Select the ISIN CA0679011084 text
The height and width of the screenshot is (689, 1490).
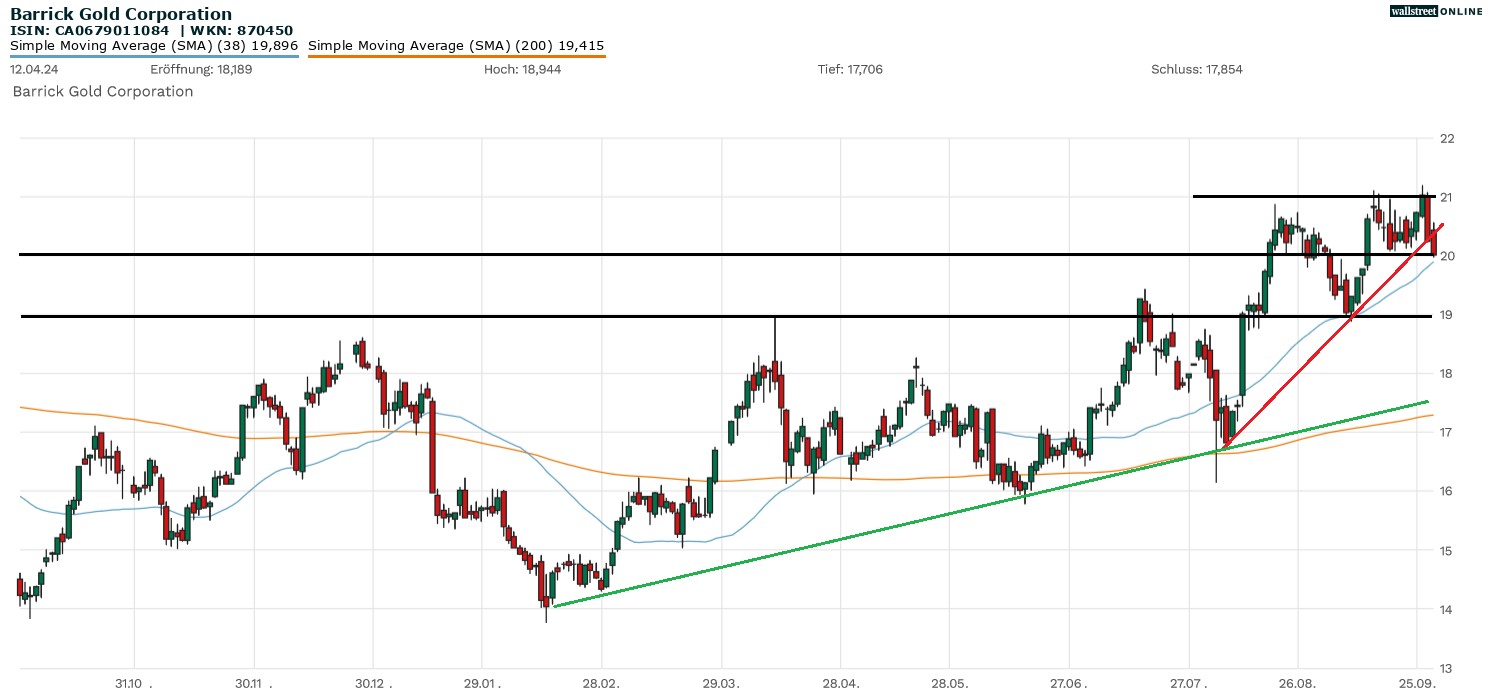coord(92,30)
